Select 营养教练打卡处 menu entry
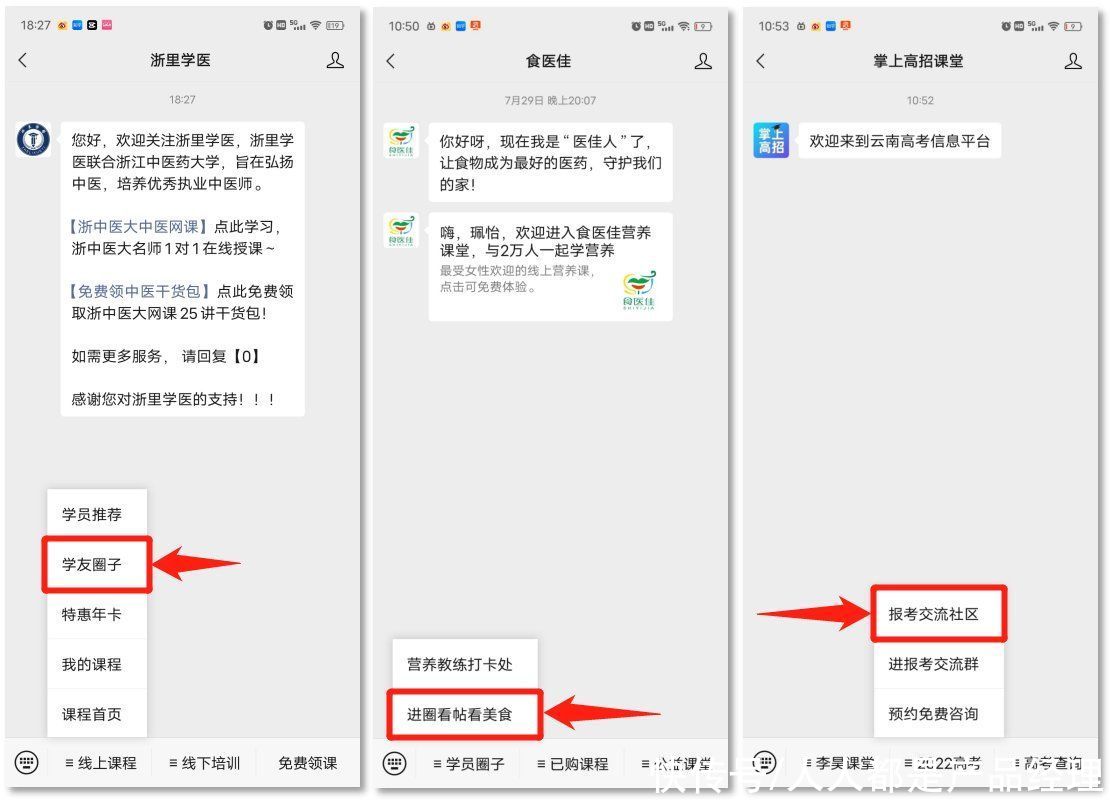The height and width of the screenshot is (800, 1110). pos(465,664)
